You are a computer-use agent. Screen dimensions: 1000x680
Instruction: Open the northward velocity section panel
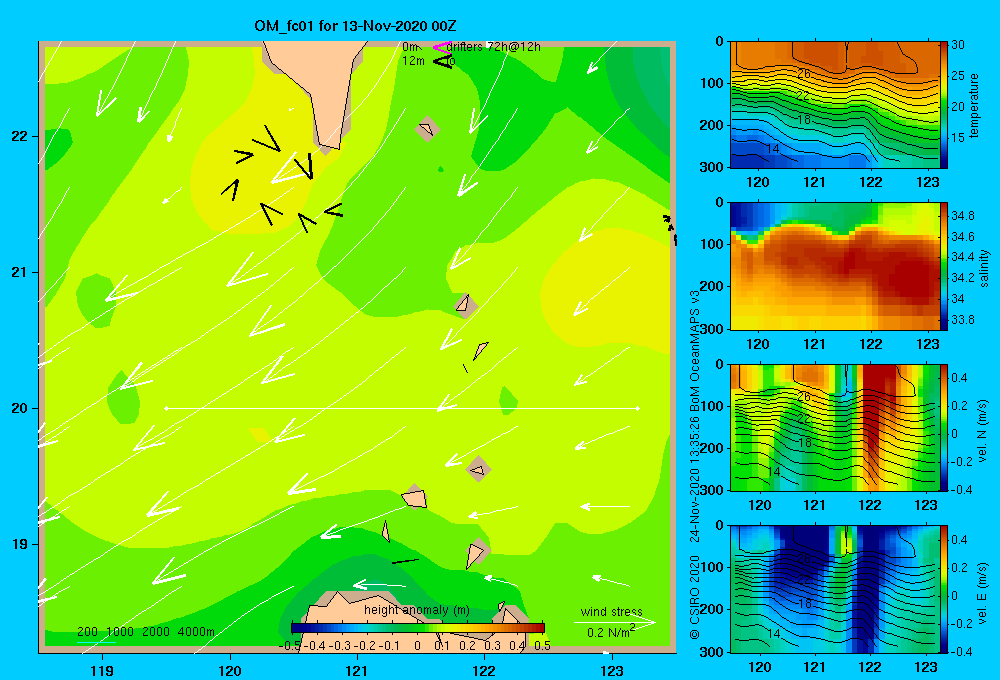pyautogui.click(x=834, y=427)
